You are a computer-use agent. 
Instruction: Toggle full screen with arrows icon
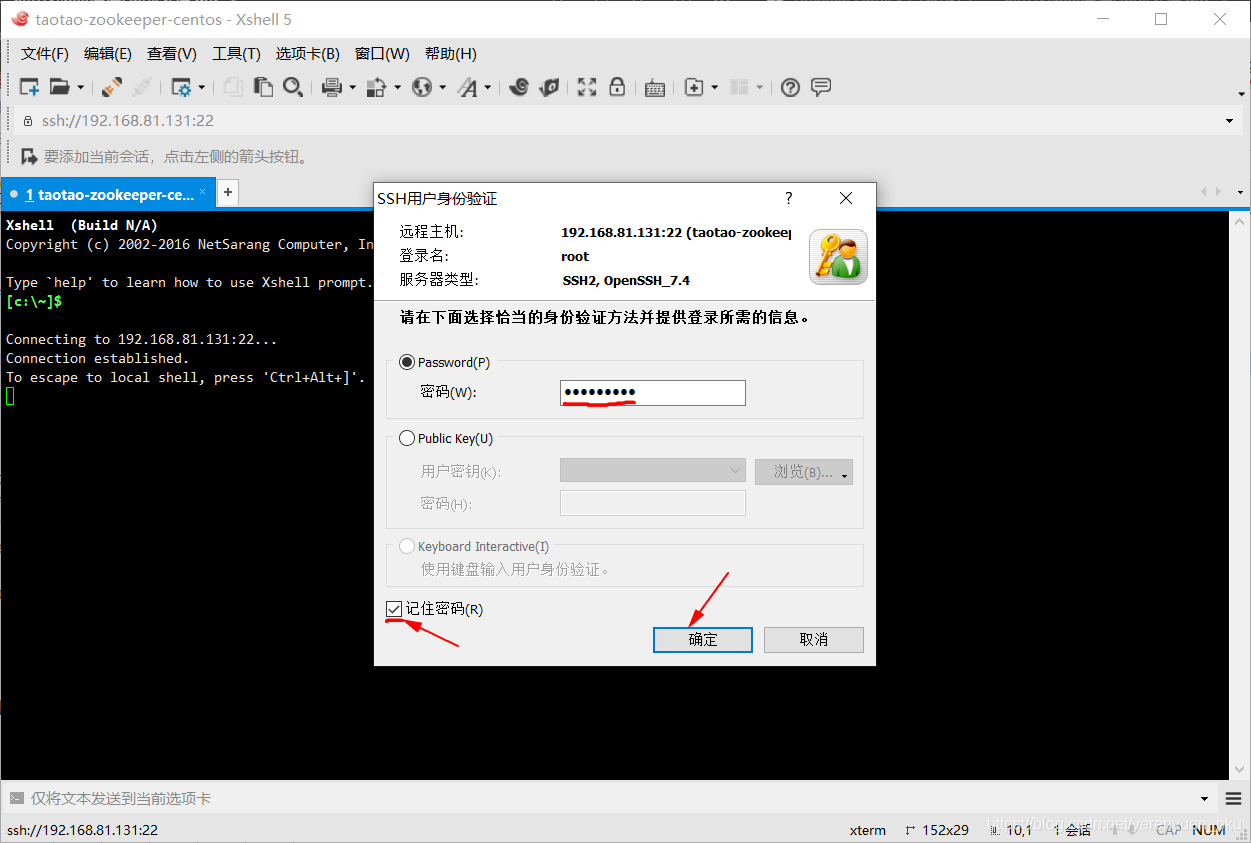tap(587, 87)
